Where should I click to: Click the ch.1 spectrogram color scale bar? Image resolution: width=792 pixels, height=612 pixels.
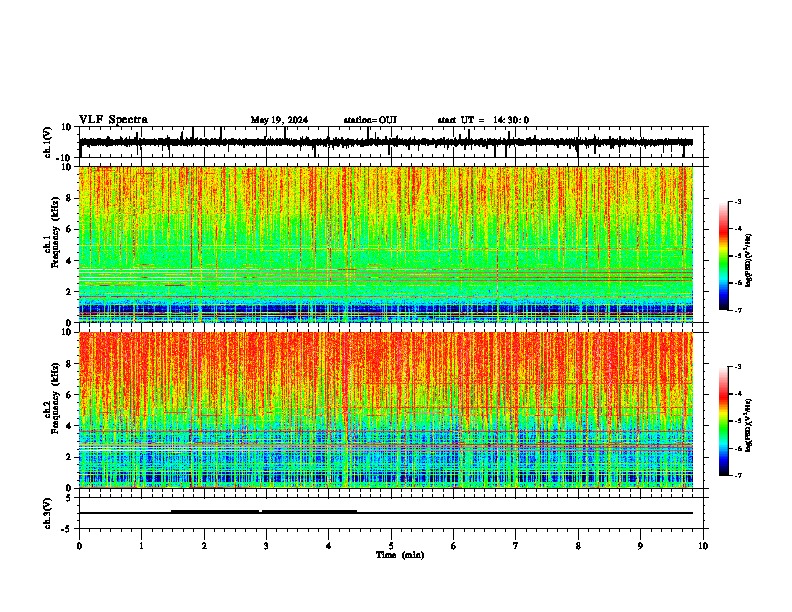click(x=724, y=256)
